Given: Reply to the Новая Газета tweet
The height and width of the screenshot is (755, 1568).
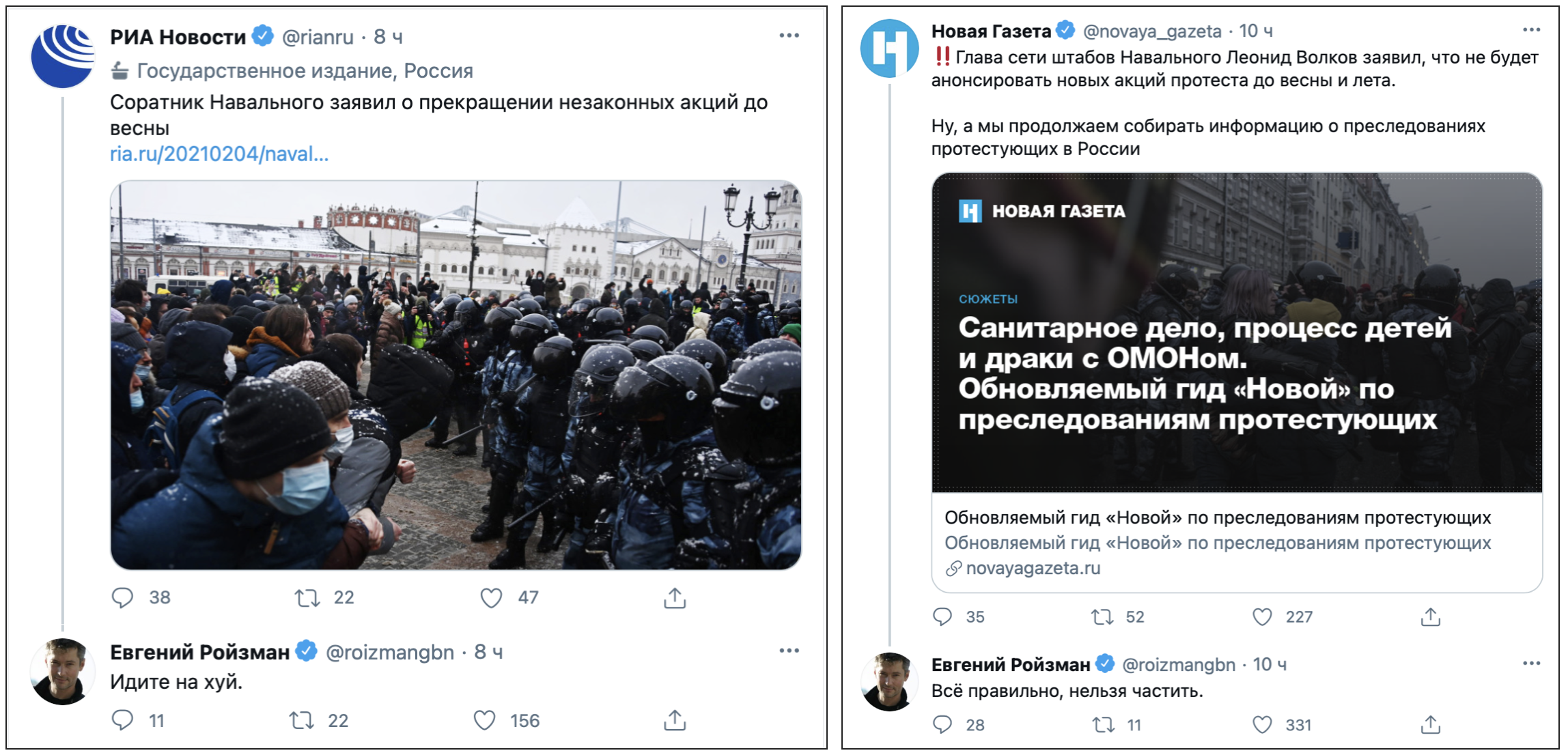Looking at the screenshot, I should pyautogui.click(x=942, y=617).
